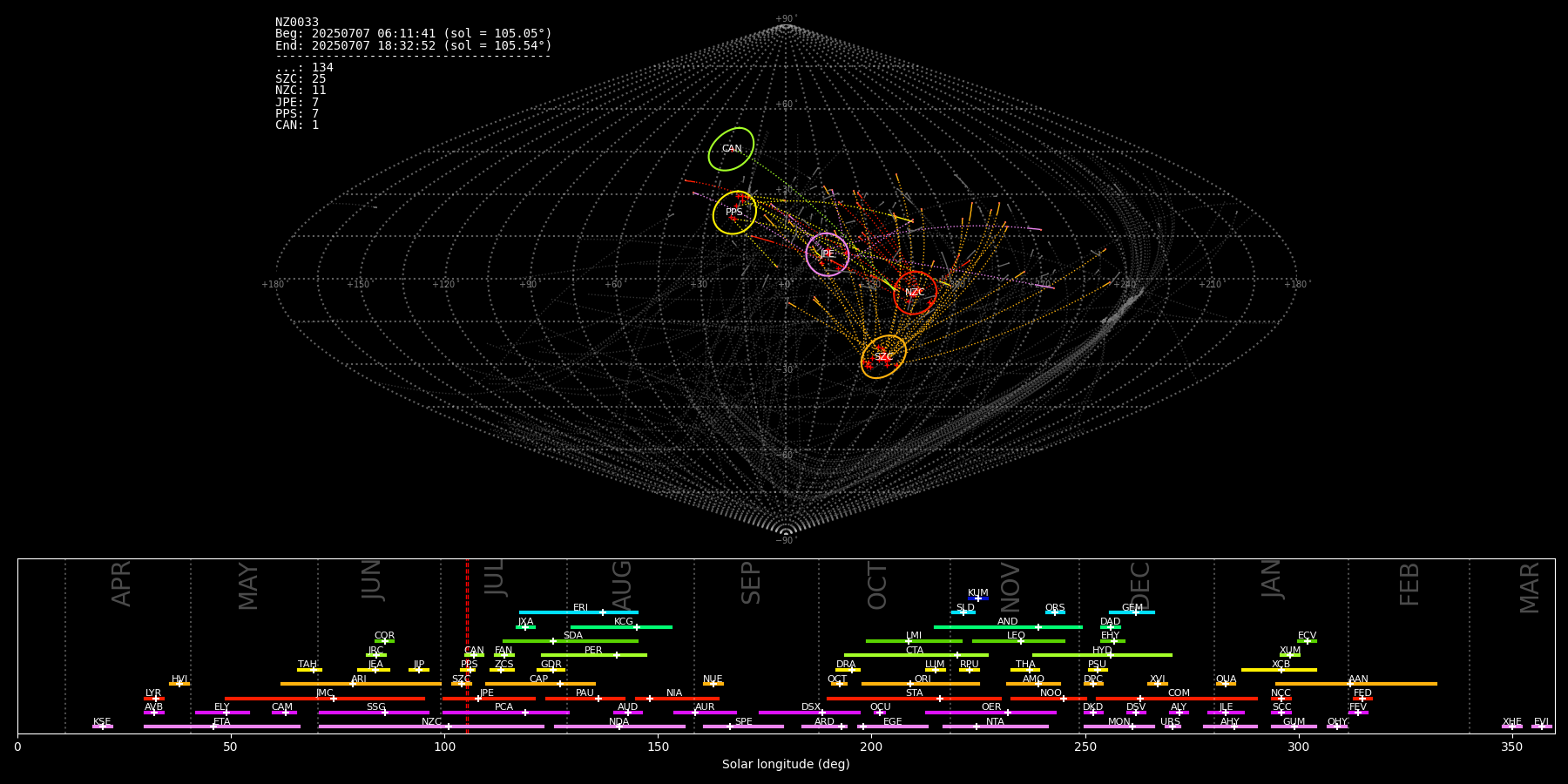Click the 'CAN: 1' legend entry
1568x784 pixels.
[297, 125]
